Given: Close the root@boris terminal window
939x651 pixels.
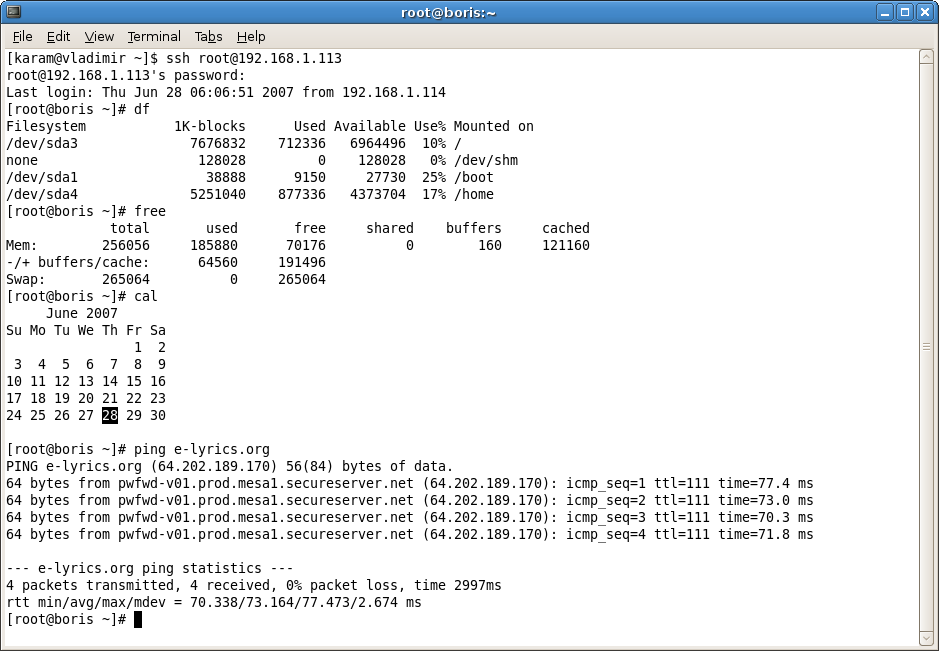Looking at the screenshot, I should point(924,12).
